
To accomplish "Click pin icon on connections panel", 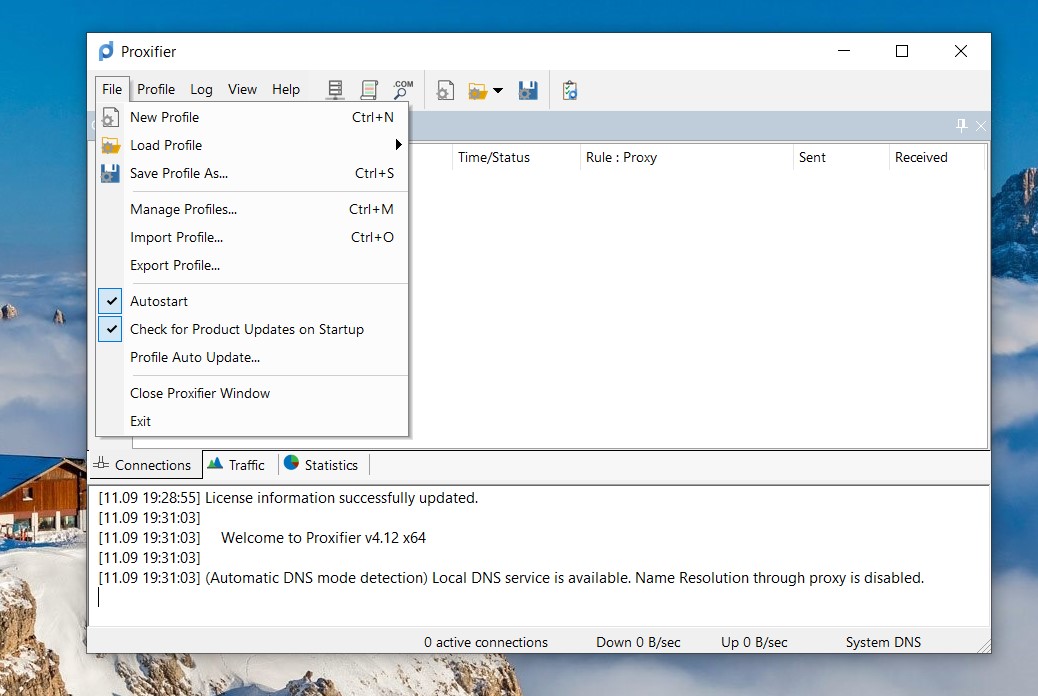I will tap(961, 125).
